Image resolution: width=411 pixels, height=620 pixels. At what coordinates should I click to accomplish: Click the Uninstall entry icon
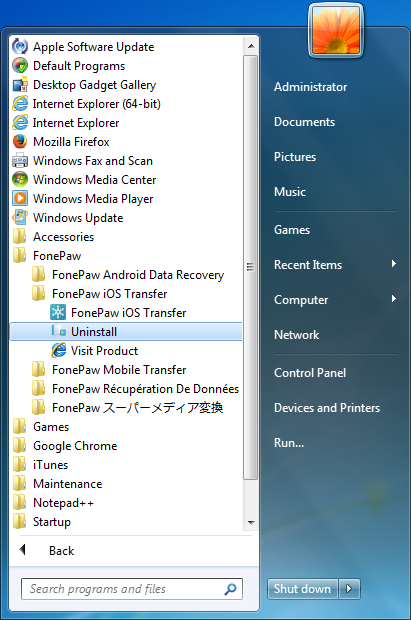coord(59,331)
